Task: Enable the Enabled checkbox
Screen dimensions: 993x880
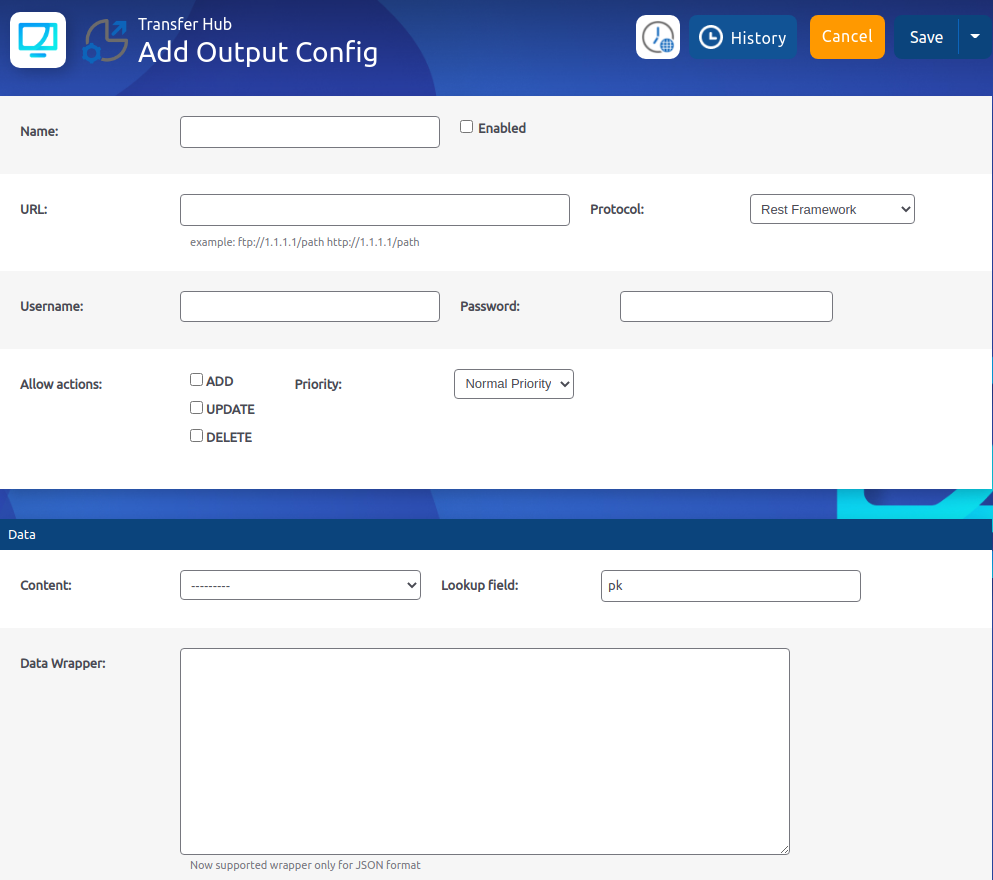Action: point(466,127)
